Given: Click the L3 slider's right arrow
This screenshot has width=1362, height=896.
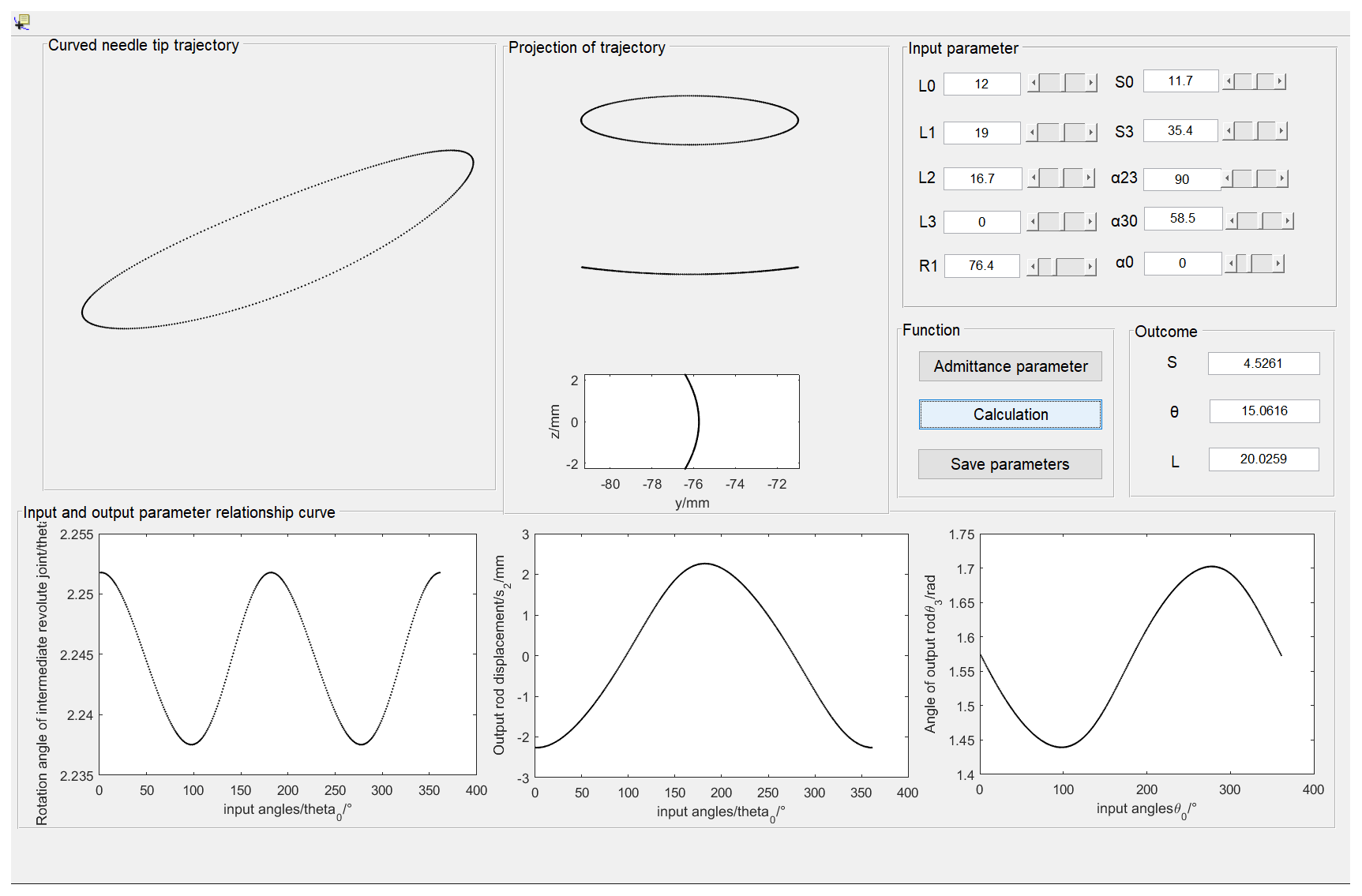Looking at the screenshot, I should click(1090, 222).
